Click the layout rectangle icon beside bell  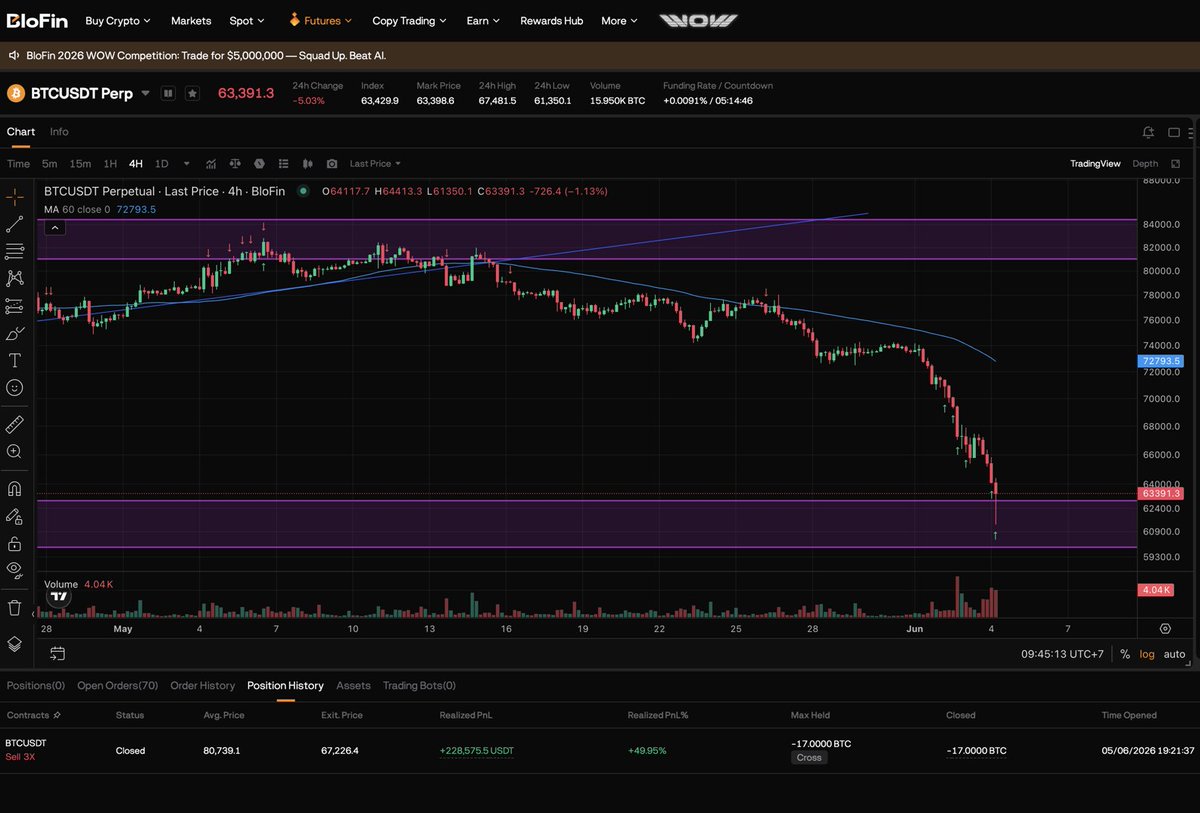(1174, 132)
